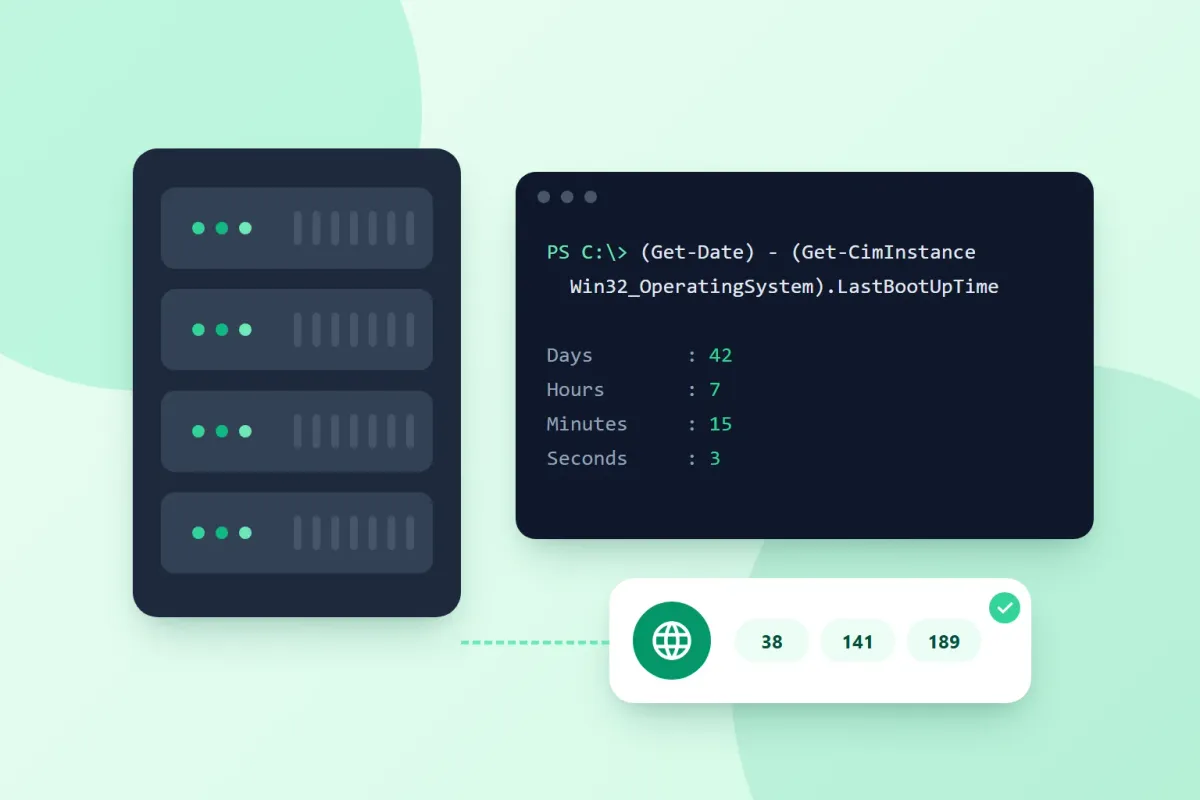Click the "PS C:\>" prompt text
This screenshot has width=1200, height=800.
(x=587, y=252)
